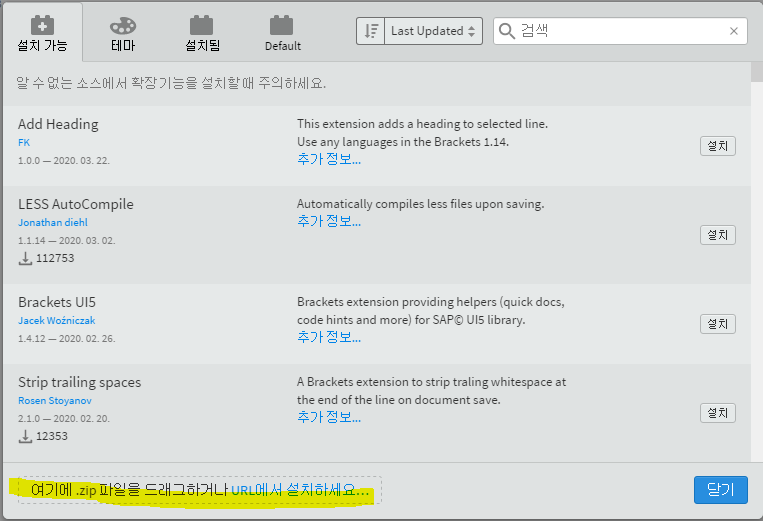Install the Strip trailing spaces extension
Image resolution: width=763 pixels, height=521 pixels.
tap(718, 413)
